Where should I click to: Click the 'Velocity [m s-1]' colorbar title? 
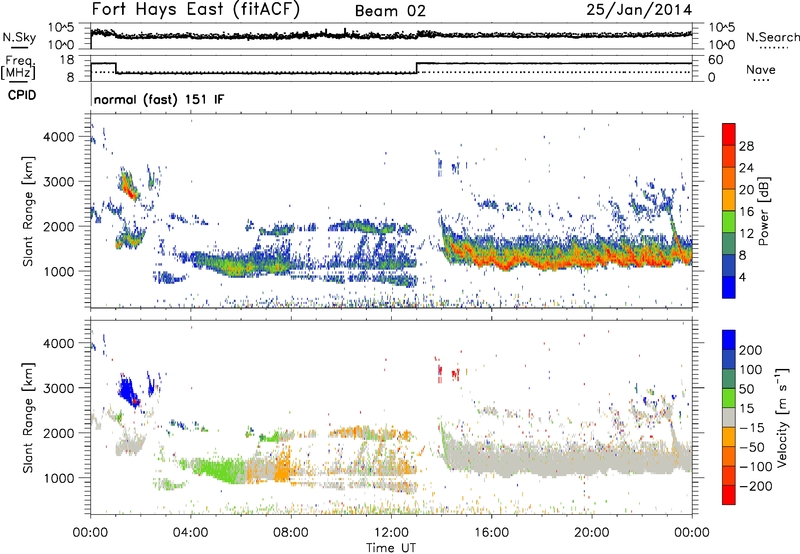click(782, 417)
